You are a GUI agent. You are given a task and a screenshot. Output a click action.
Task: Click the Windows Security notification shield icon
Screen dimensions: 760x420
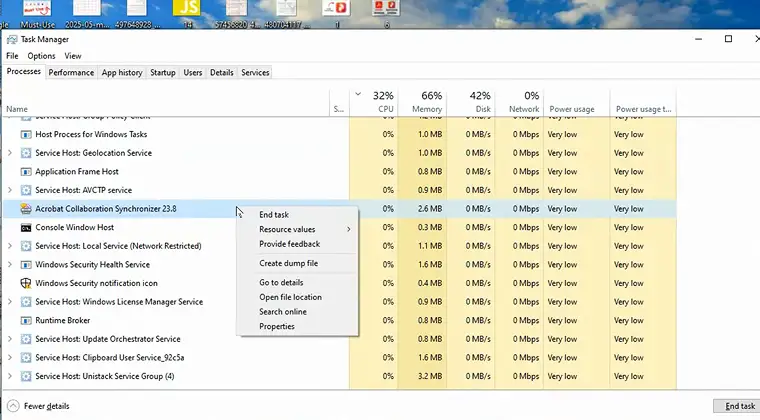tap(26, 283)
